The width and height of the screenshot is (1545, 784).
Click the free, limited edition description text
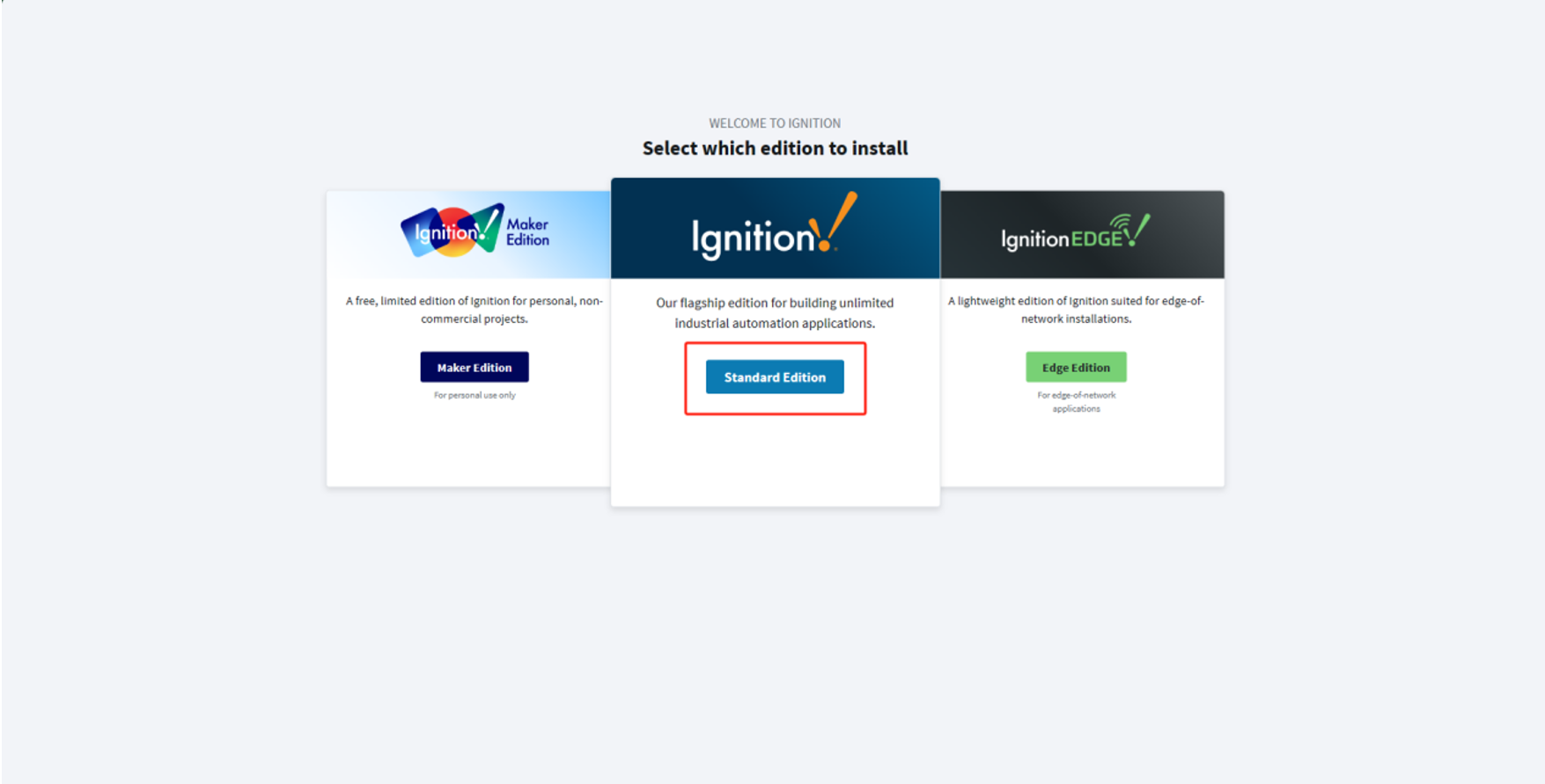click(475, 310)
